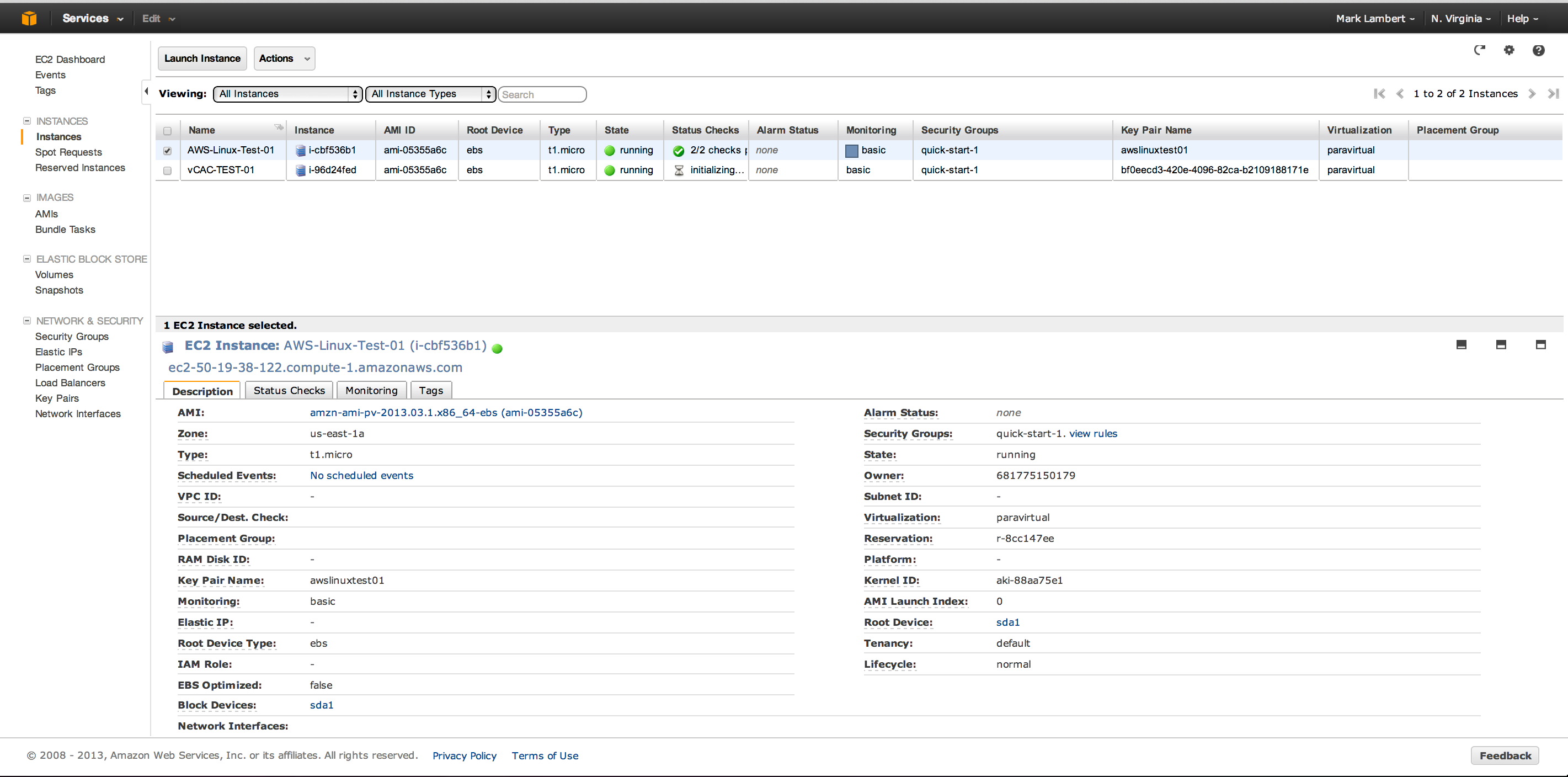Click the Launch Instance button
Screen dimensions: 1568x777
tap(202, 58)
